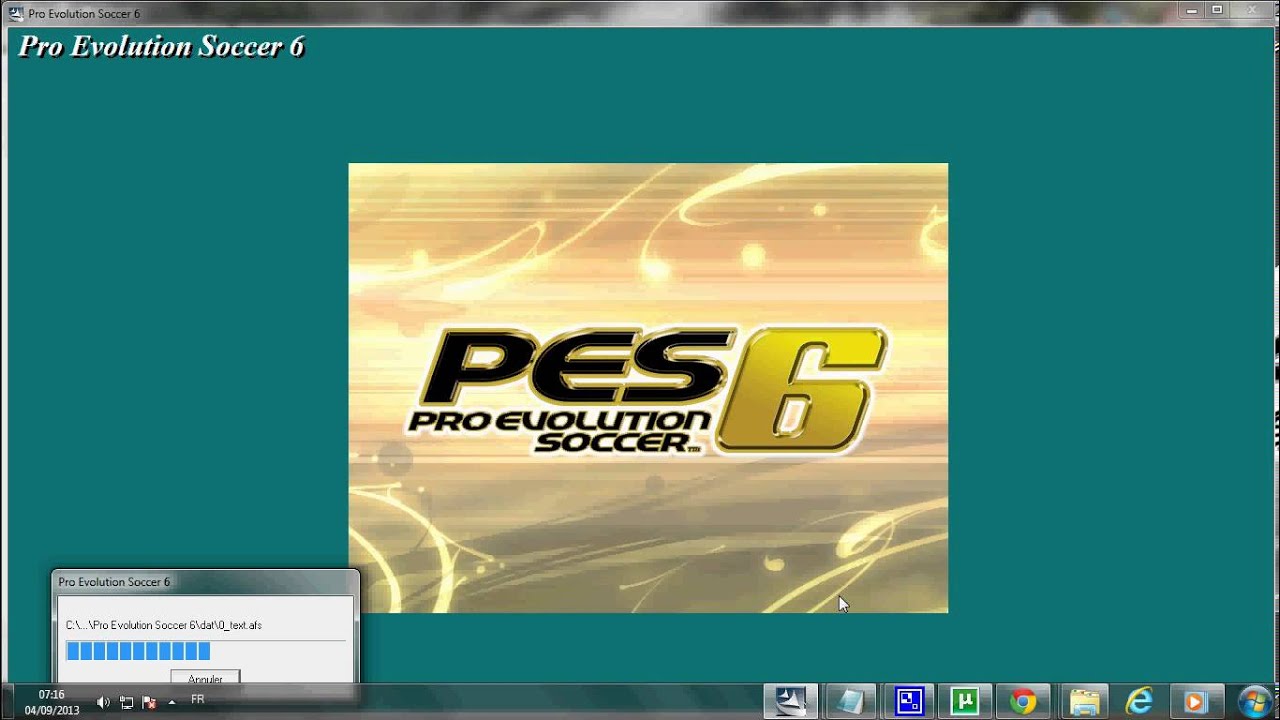Click the network tray icon

(x=126, y=702)
